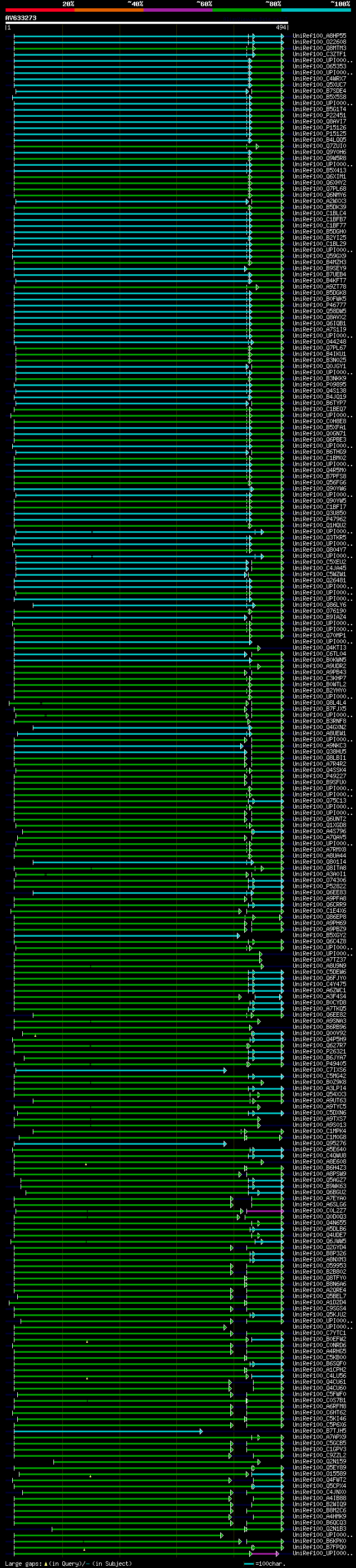Click the red 20% identity legend segment
The width and height of the screenshot is (356, 1568).
(39, 10)
